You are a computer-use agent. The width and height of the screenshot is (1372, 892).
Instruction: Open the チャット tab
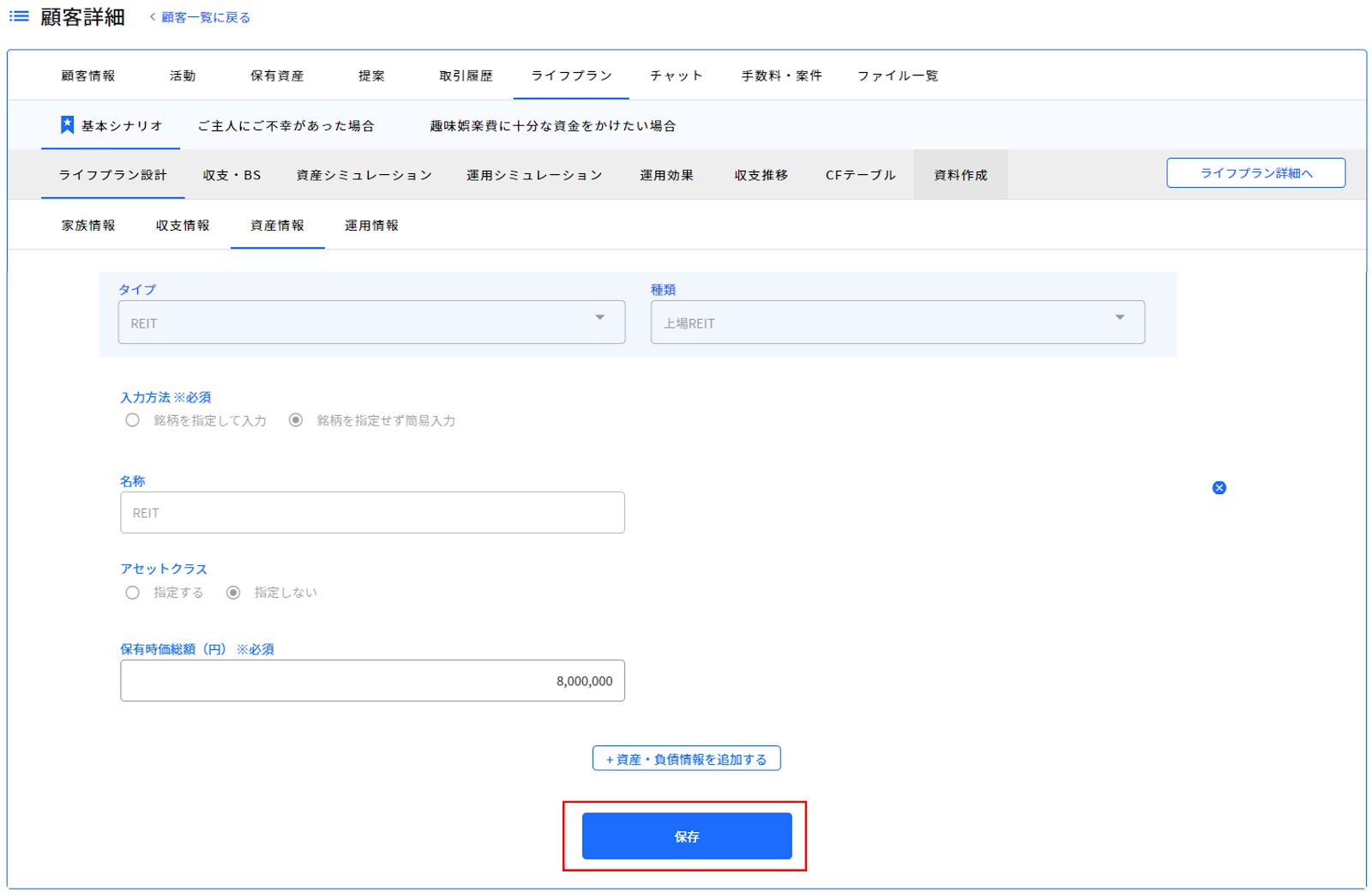tap(676, 75)
